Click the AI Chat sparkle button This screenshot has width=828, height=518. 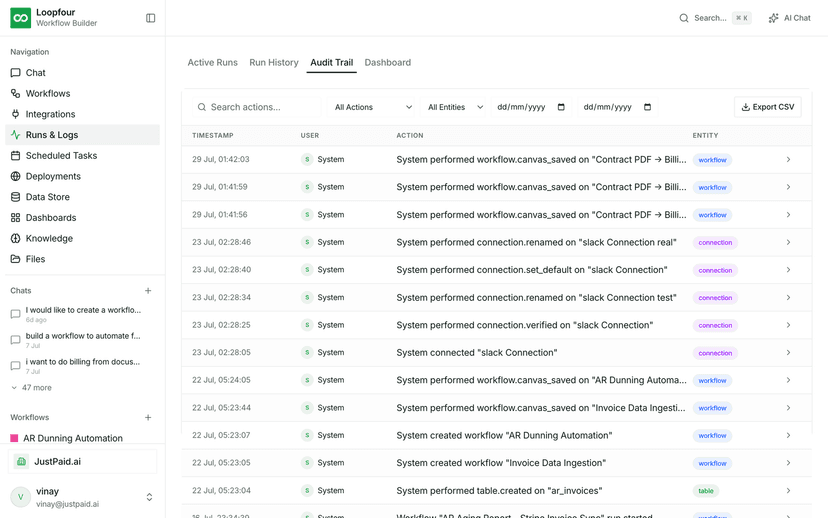789,18
